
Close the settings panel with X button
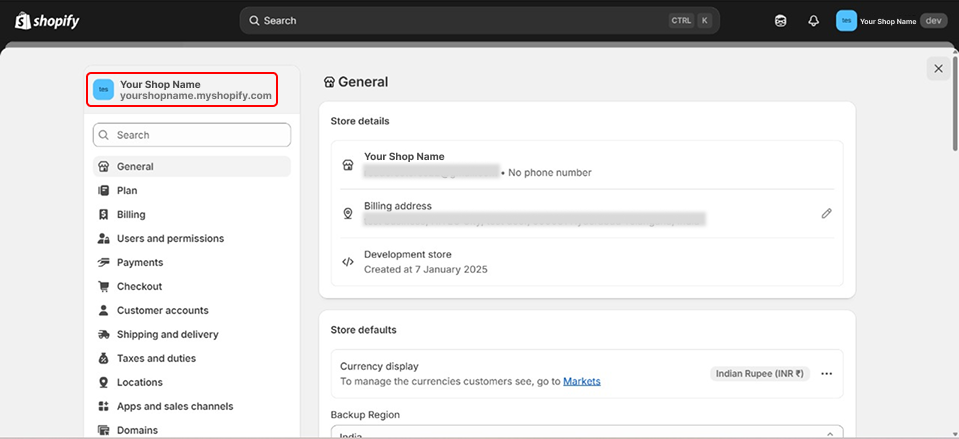click(937, 68)
